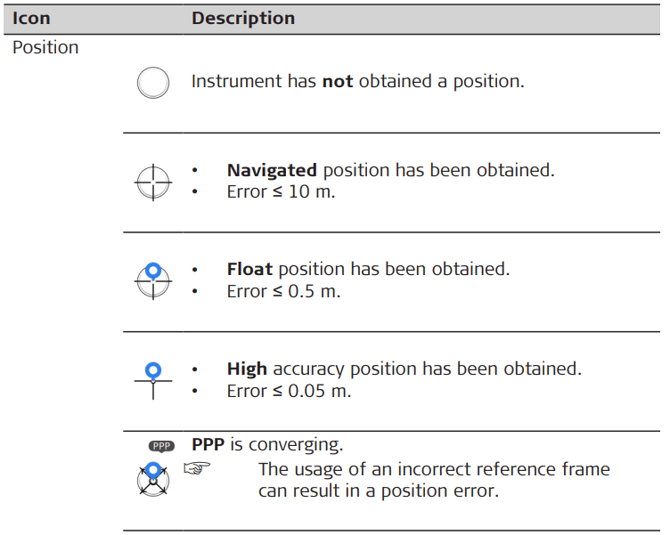Click the text 'Error ≤ 0.5 m.'
The height and width of the screenshot is (535, 670).
pyautogui.click(x=284, y=291)
